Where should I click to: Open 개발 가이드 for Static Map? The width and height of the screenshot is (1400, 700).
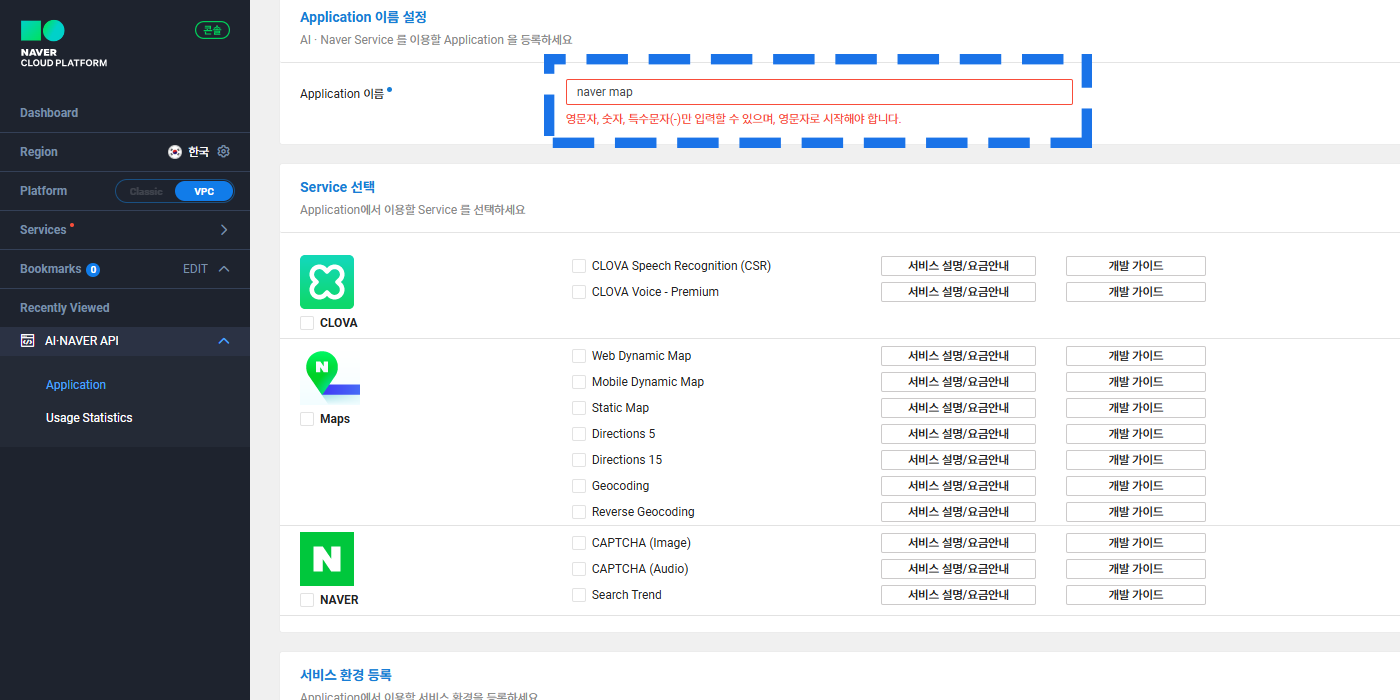tap(1136, 408)
